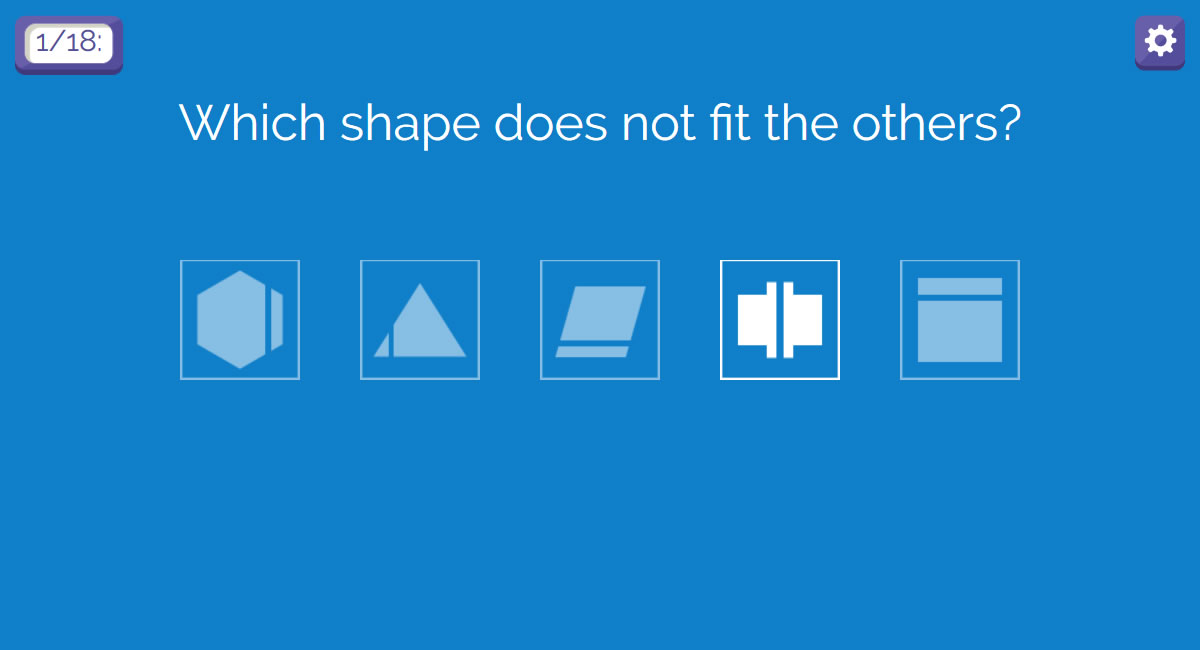Click the small triangle sliver beside large triangle

383,346
